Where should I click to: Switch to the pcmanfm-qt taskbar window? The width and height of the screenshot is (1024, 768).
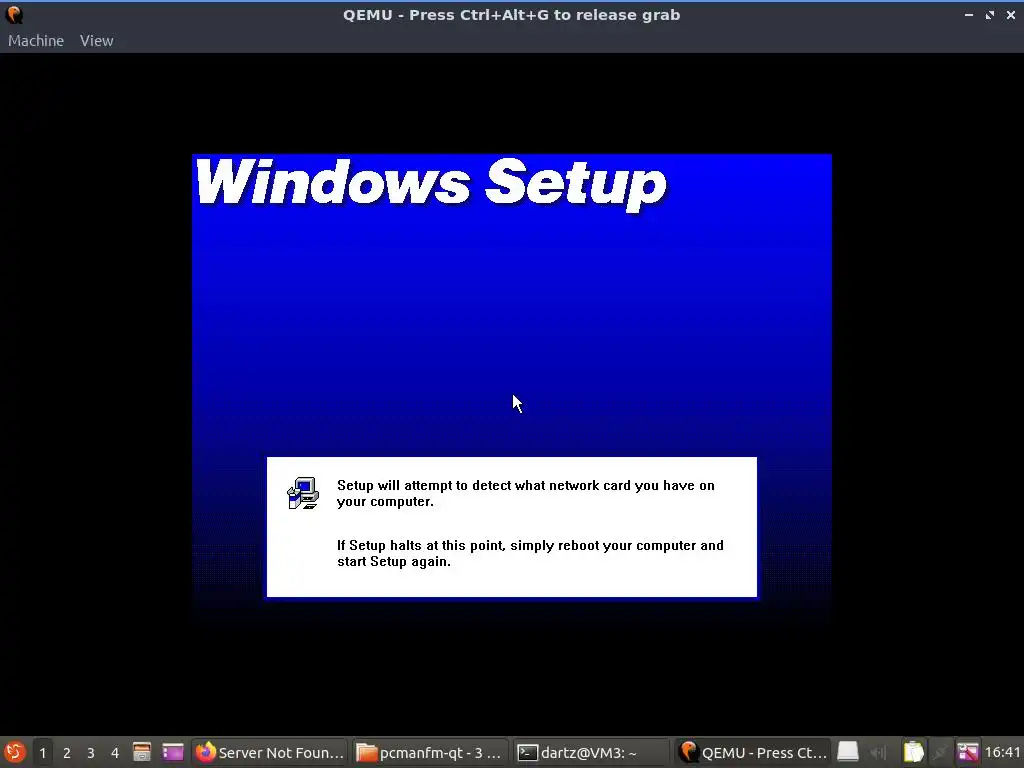point(430,752)
